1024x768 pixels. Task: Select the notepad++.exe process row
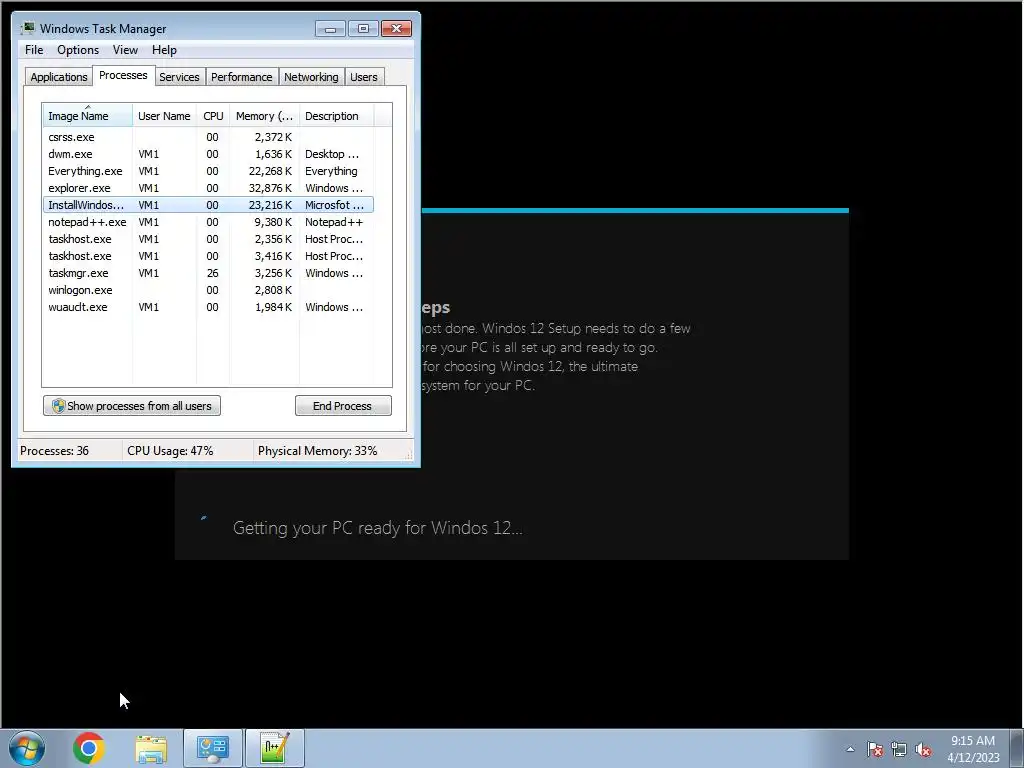[x=208, y=222]
